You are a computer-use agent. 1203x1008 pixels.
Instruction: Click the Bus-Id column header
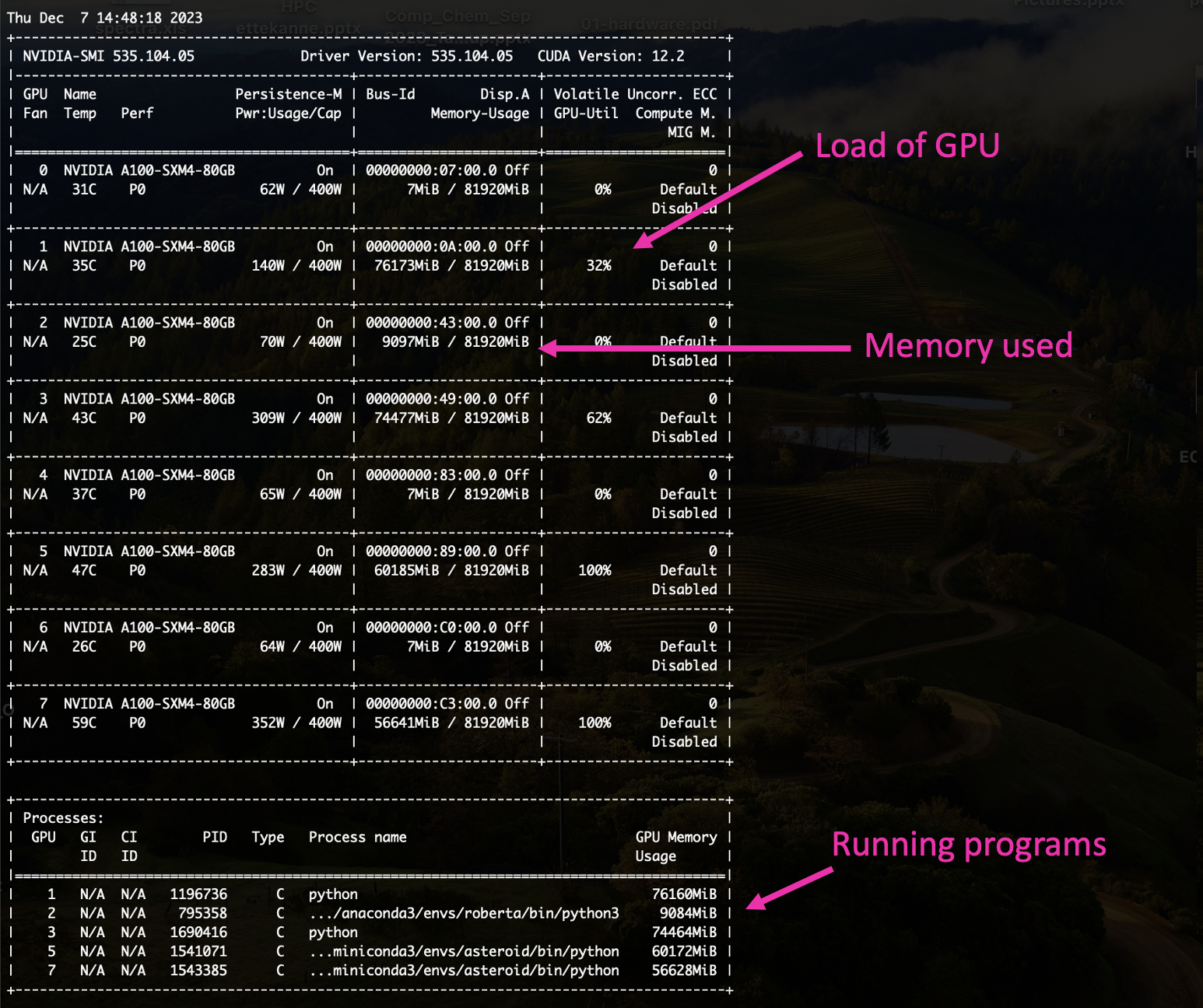[x=391, y=94]
